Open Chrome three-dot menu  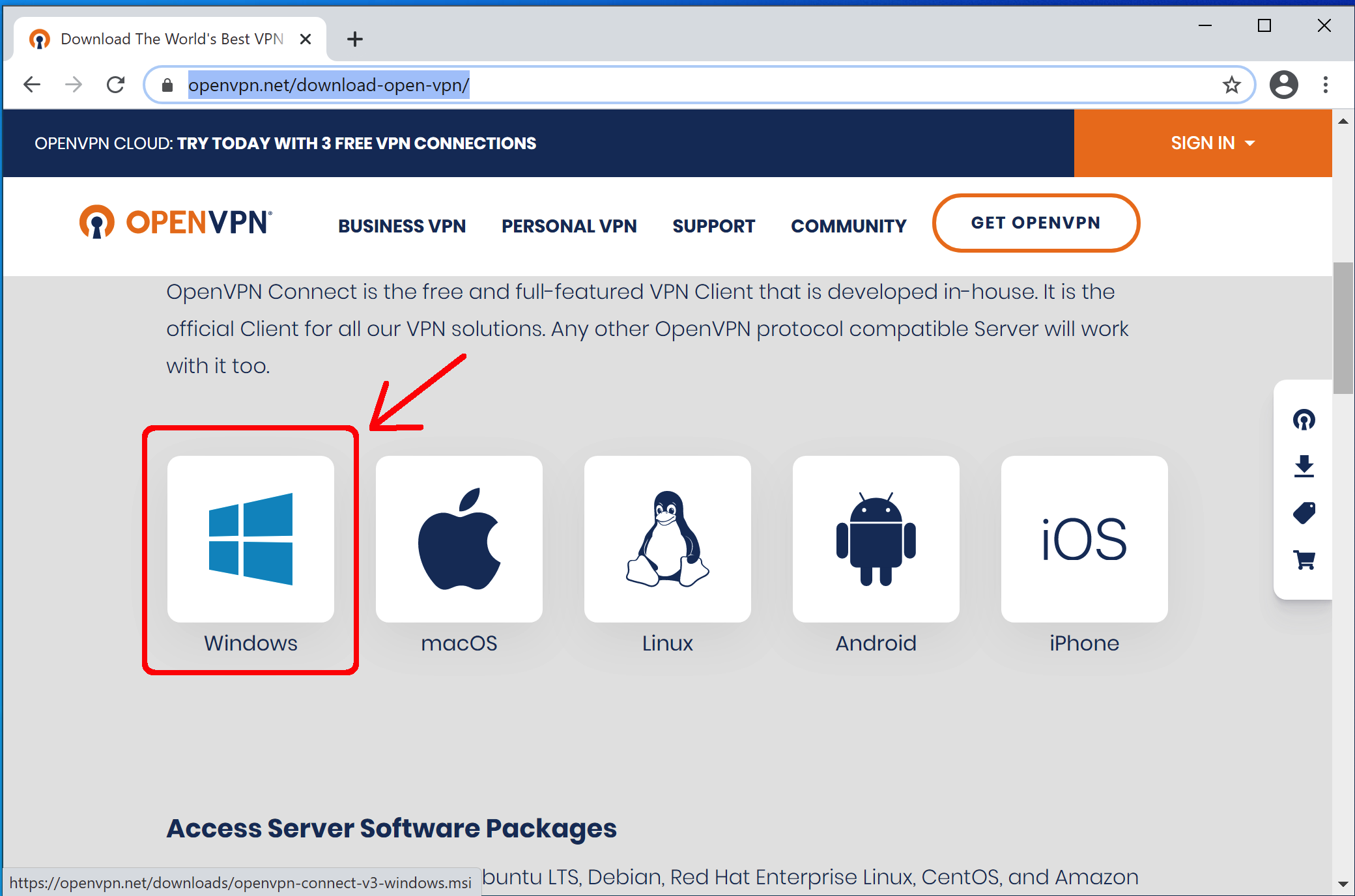1326,85
